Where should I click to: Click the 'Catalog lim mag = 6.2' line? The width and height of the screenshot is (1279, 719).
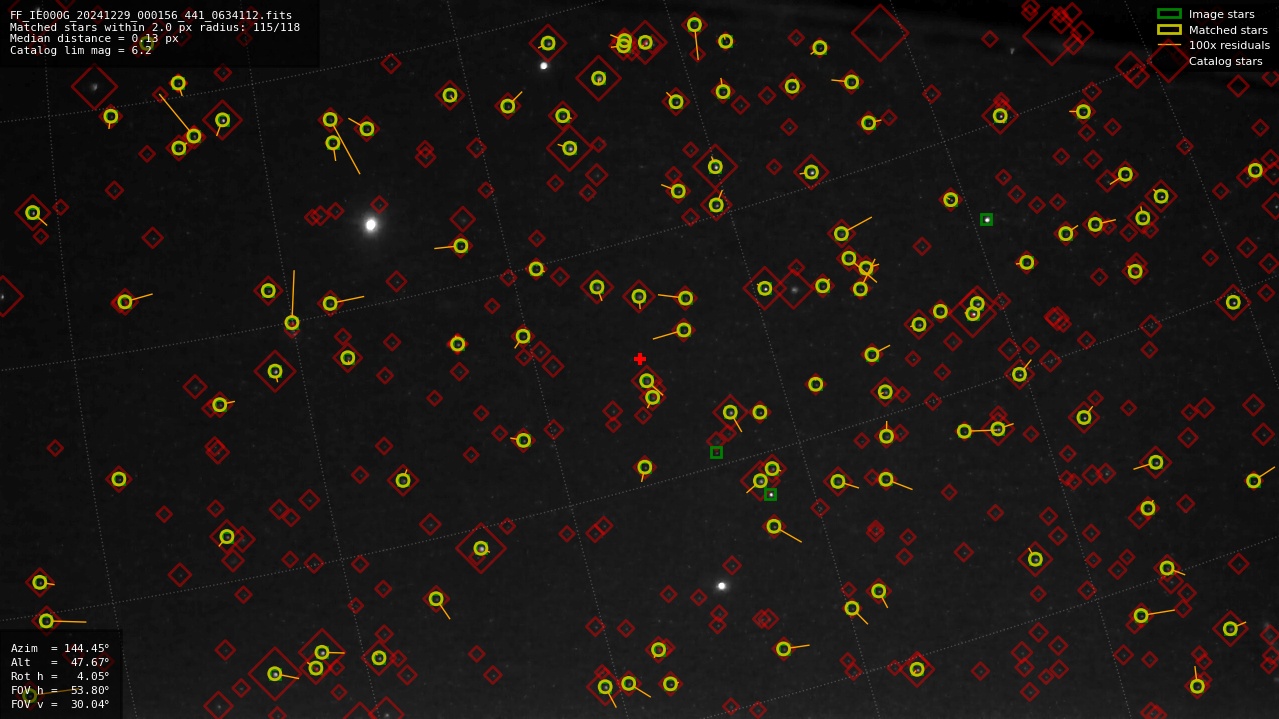pyautogui.click(x=81, y=50)
